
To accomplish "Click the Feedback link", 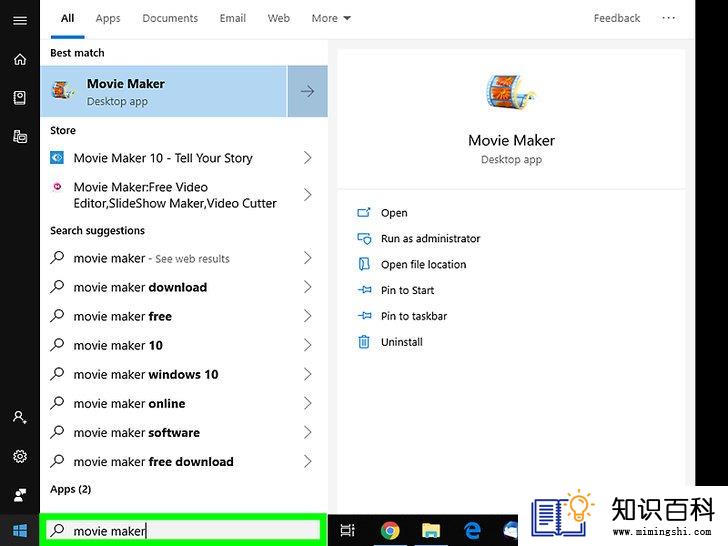I will click(617, 18).
